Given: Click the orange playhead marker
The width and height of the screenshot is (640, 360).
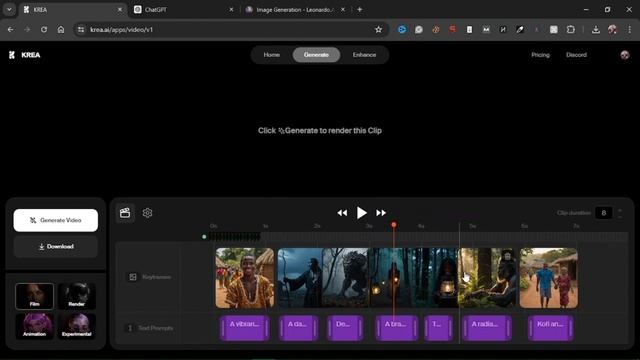Looking at the screenshot, I should click(x=393, y=225).
